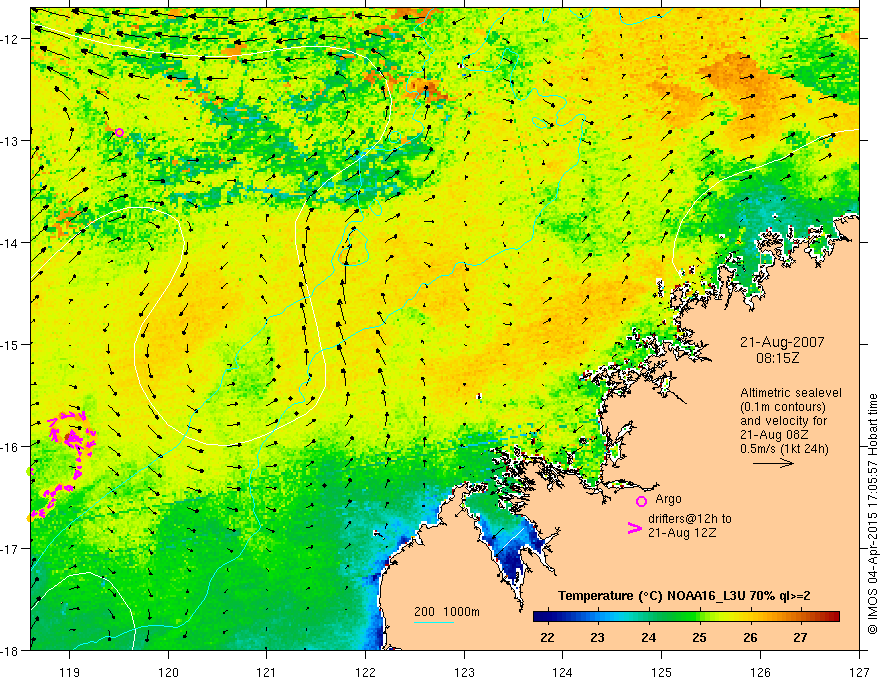Screen dimensions: 880x680
Task: Click the date text 21-Aug-2007
Action: (782, 342)
